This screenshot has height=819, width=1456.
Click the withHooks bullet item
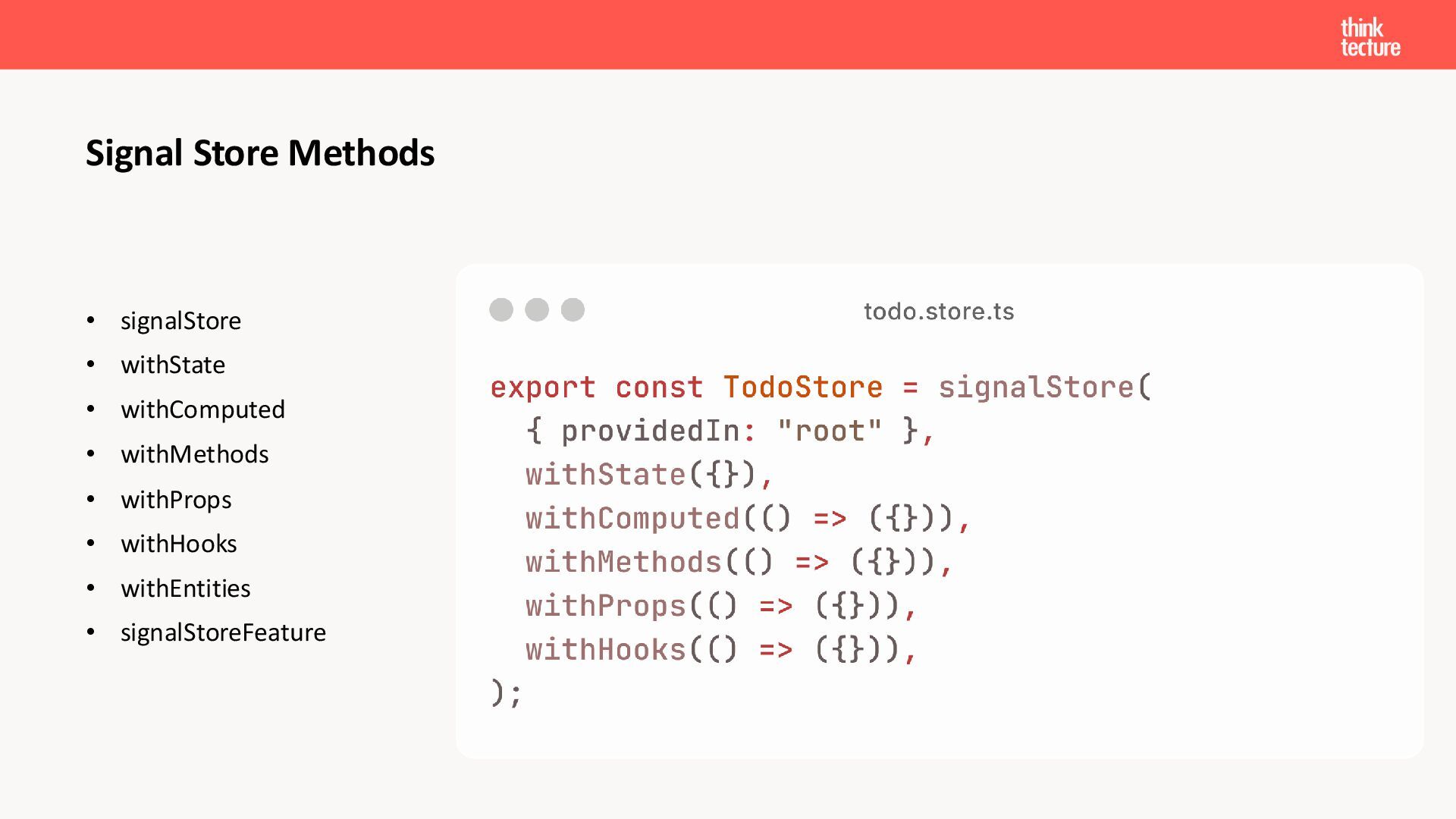(x=178, y=544)
